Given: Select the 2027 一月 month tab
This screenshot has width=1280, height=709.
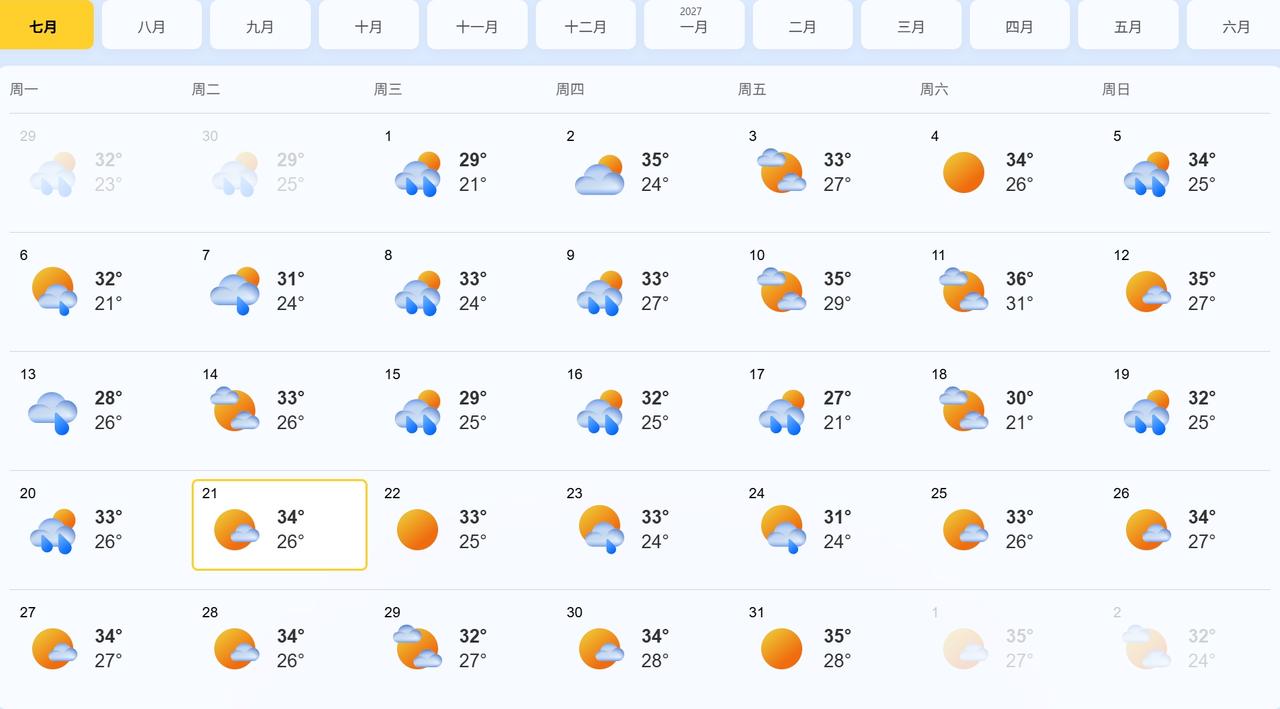Looking at the screenshot, I should click(693, 25).
